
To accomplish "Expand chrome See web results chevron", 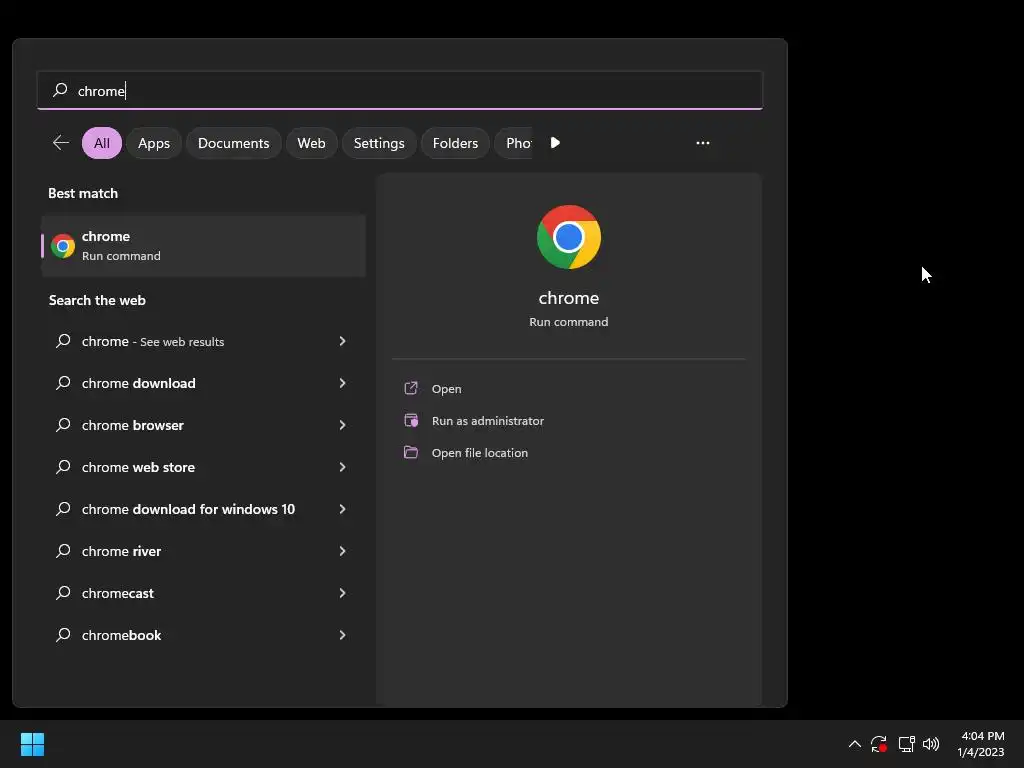I will [x=342, y=341].
